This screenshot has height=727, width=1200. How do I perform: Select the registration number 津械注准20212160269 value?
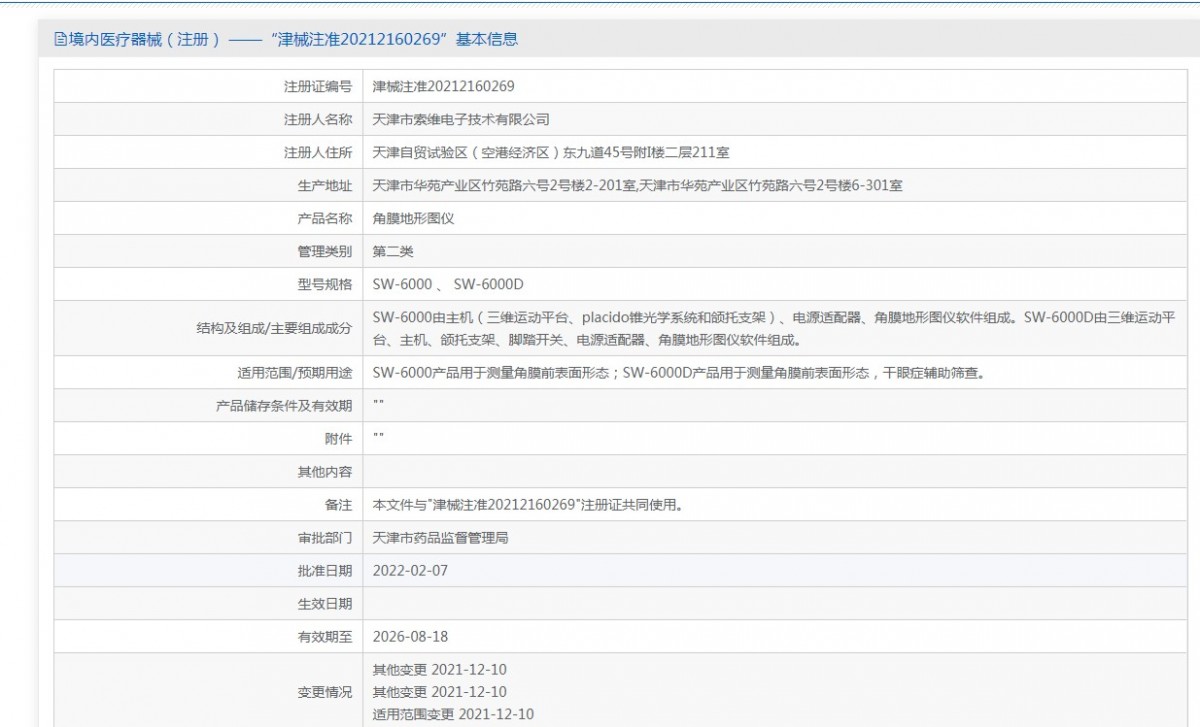point(443,87)
